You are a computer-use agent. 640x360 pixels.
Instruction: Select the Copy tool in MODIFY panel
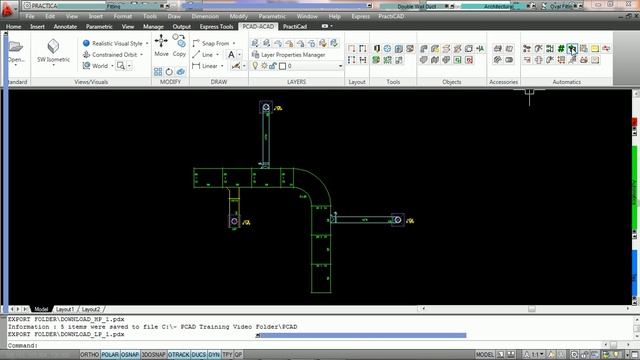click(179, 45)
